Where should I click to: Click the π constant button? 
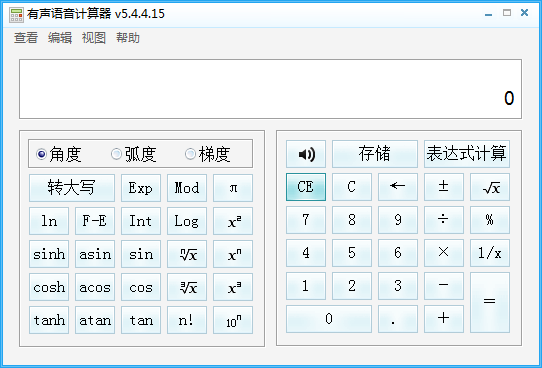(233, 188)
